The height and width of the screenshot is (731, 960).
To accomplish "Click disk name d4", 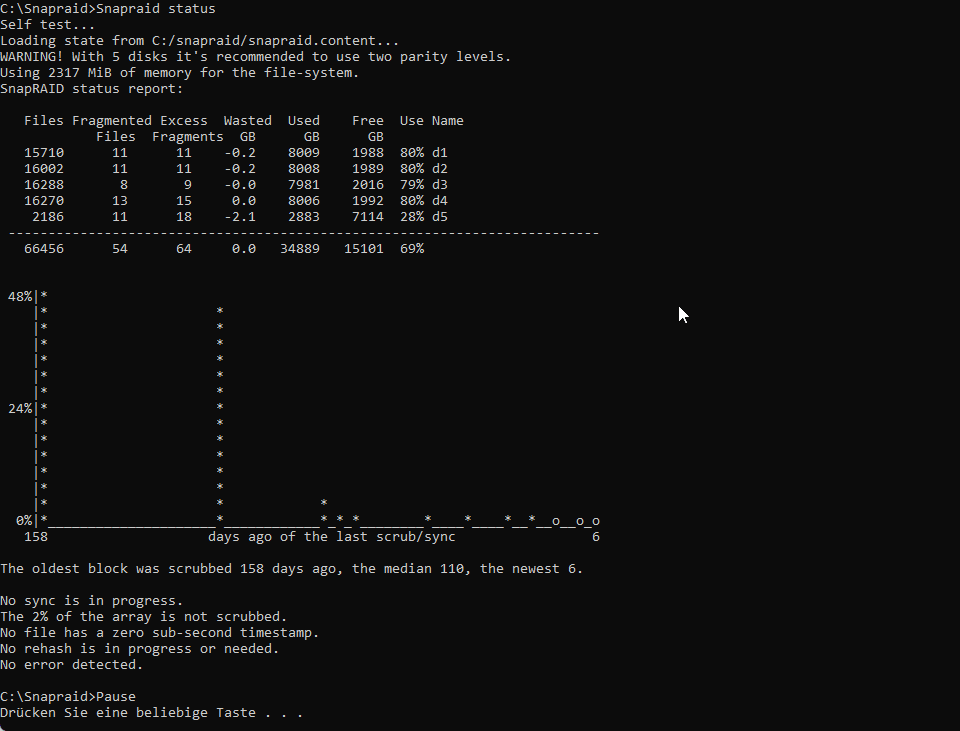I will 440,200.
